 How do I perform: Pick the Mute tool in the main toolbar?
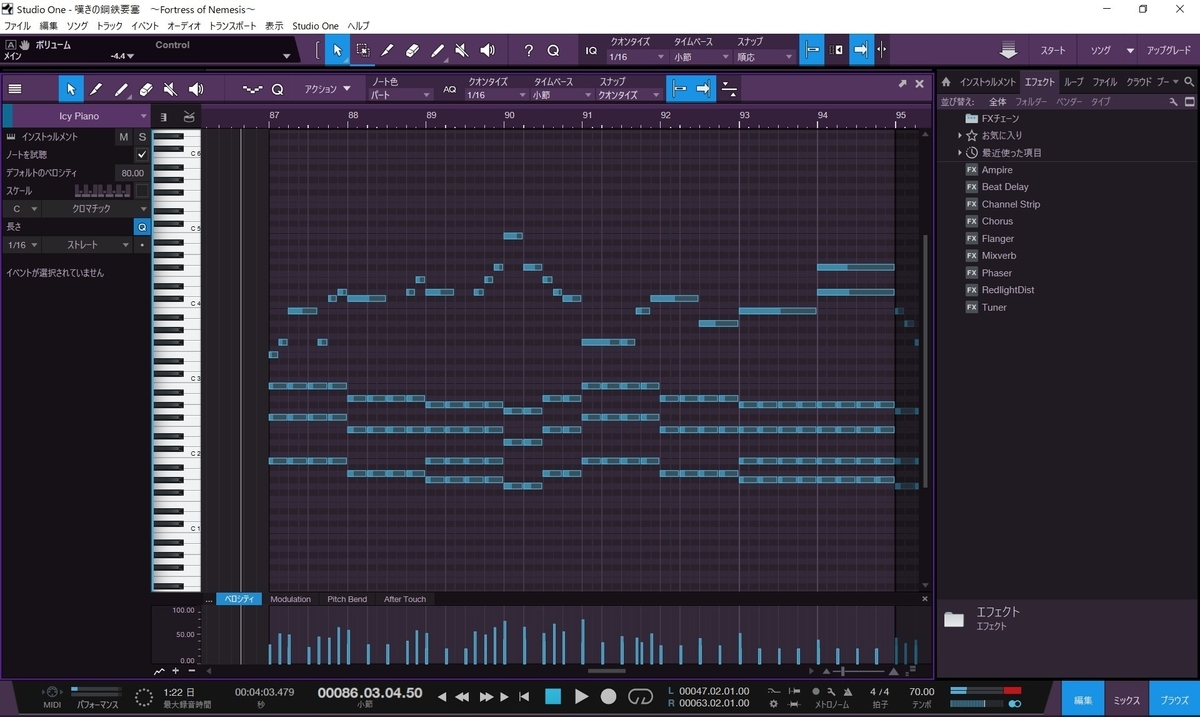[x=462, y=50]
